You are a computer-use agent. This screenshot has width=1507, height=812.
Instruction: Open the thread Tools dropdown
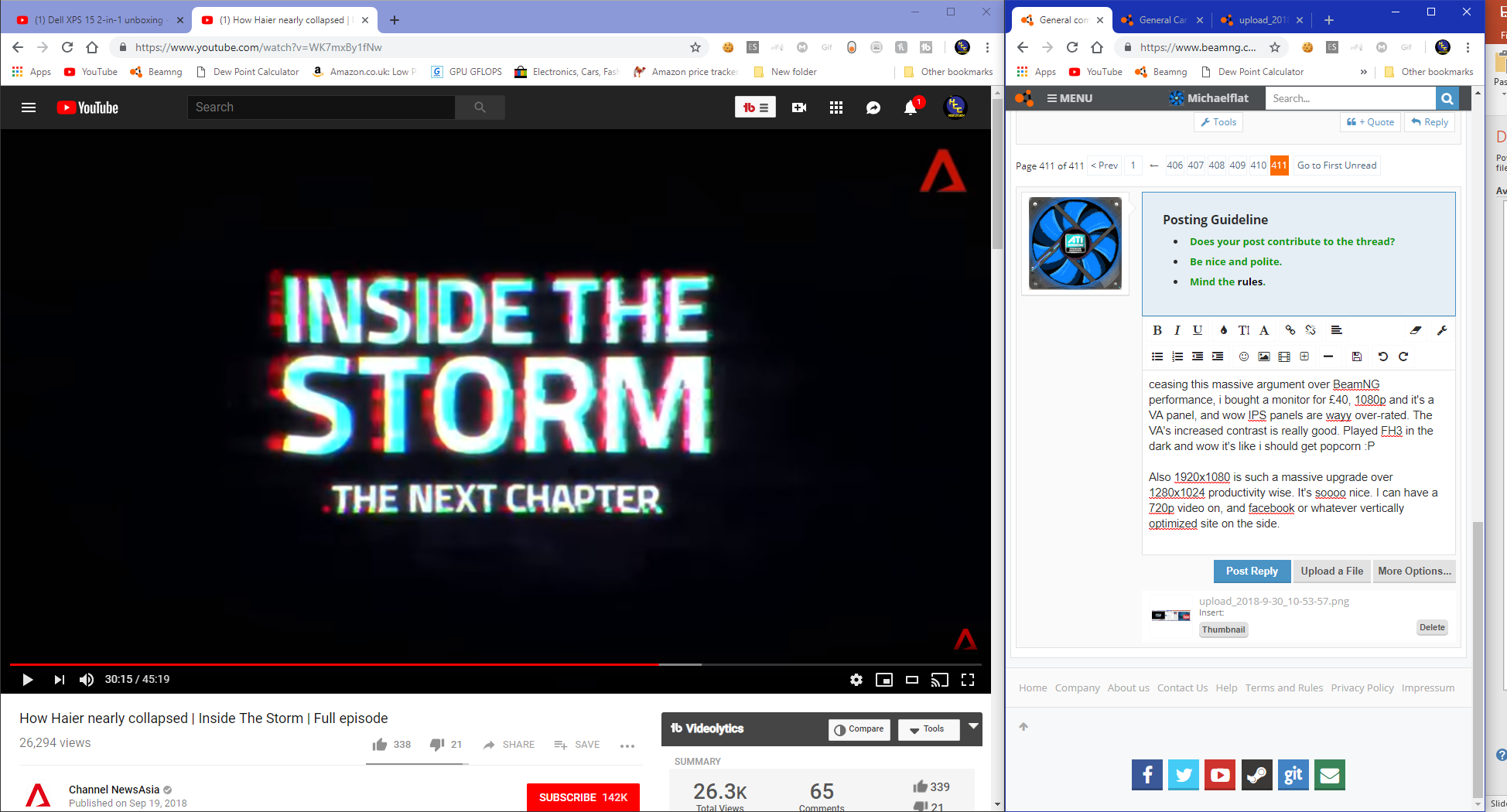tap(1218, 122)
